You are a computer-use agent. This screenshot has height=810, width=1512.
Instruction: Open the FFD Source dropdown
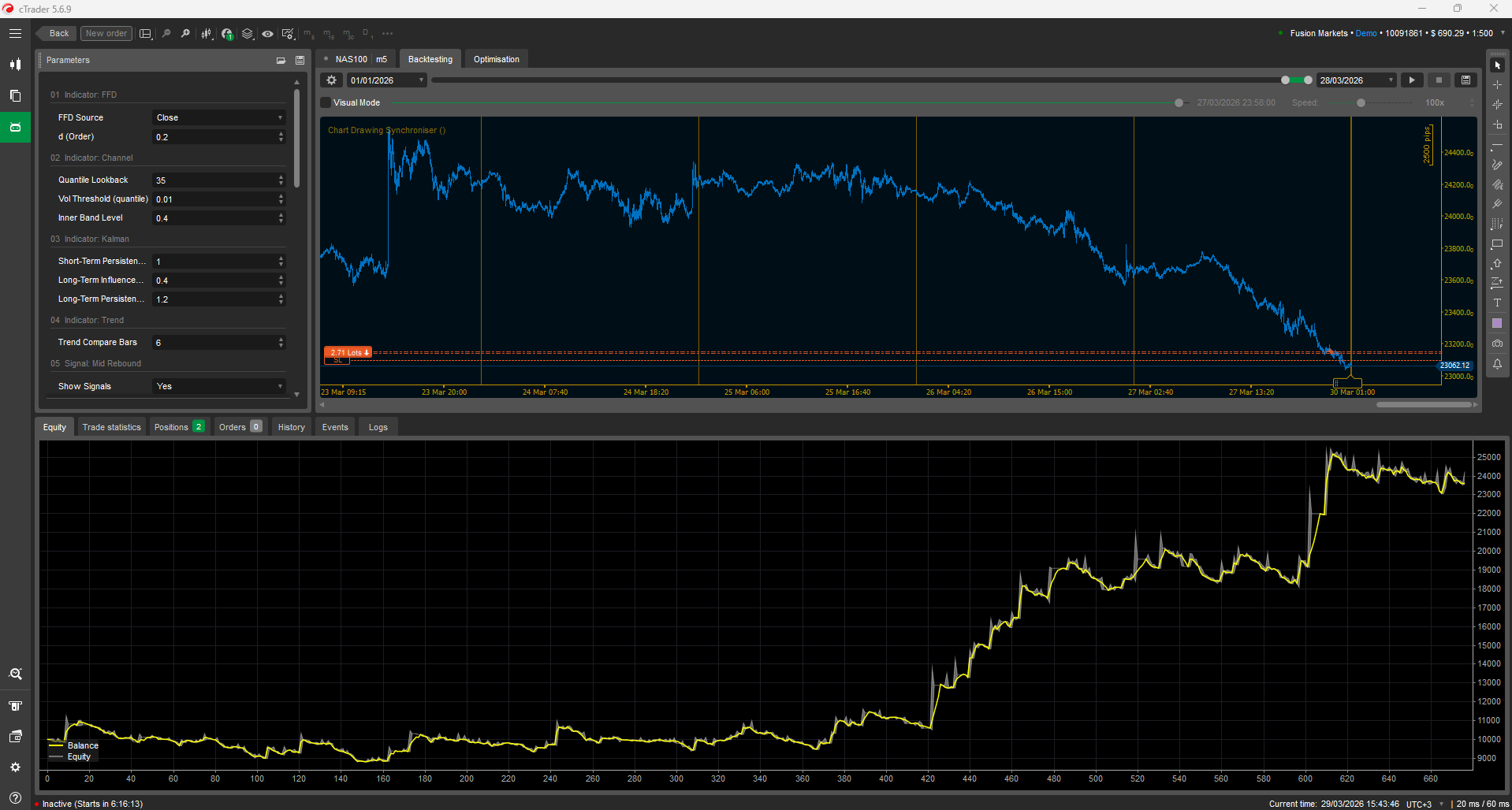[x=218, y=117]
